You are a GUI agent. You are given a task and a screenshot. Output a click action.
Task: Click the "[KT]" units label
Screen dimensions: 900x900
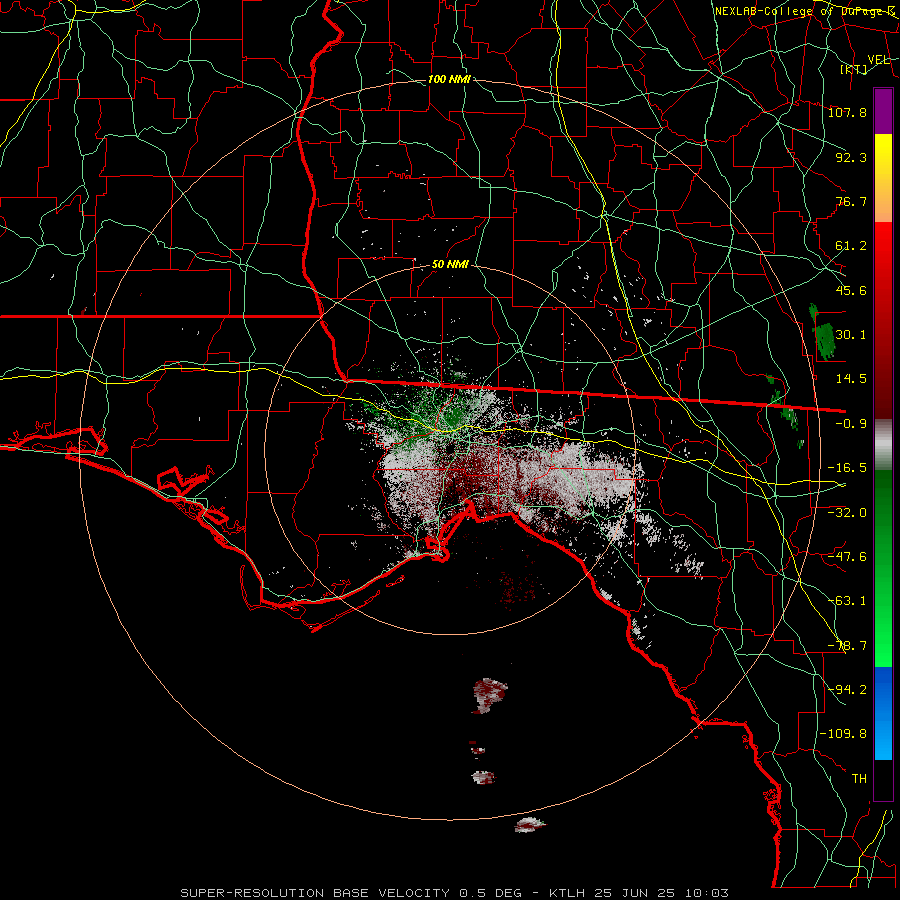(x=854, y=69)
